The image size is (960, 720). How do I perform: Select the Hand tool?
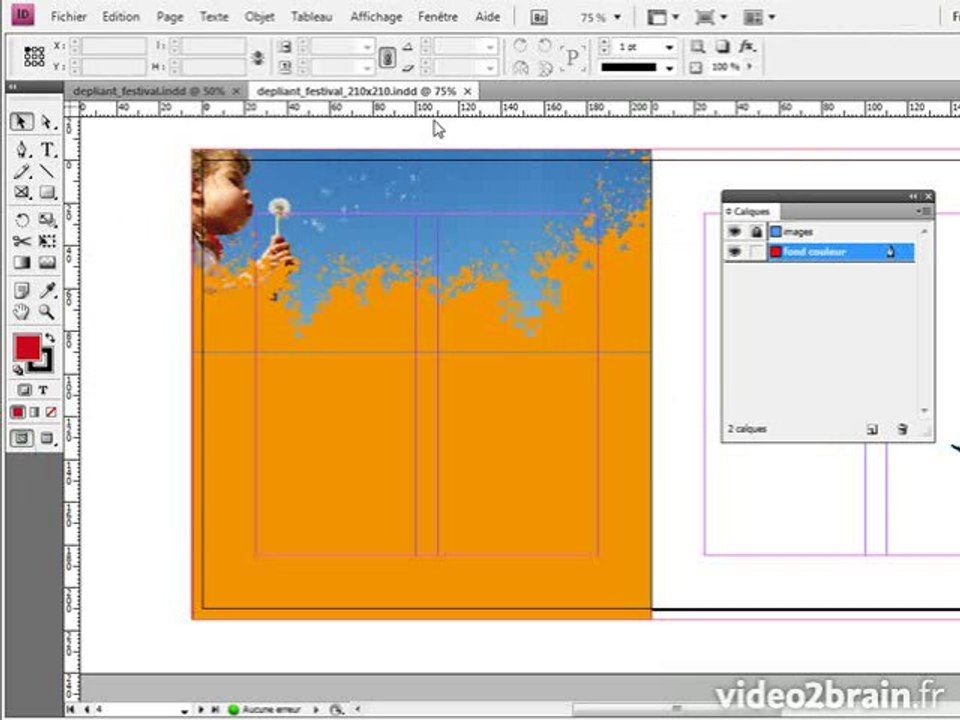(21, 312)
